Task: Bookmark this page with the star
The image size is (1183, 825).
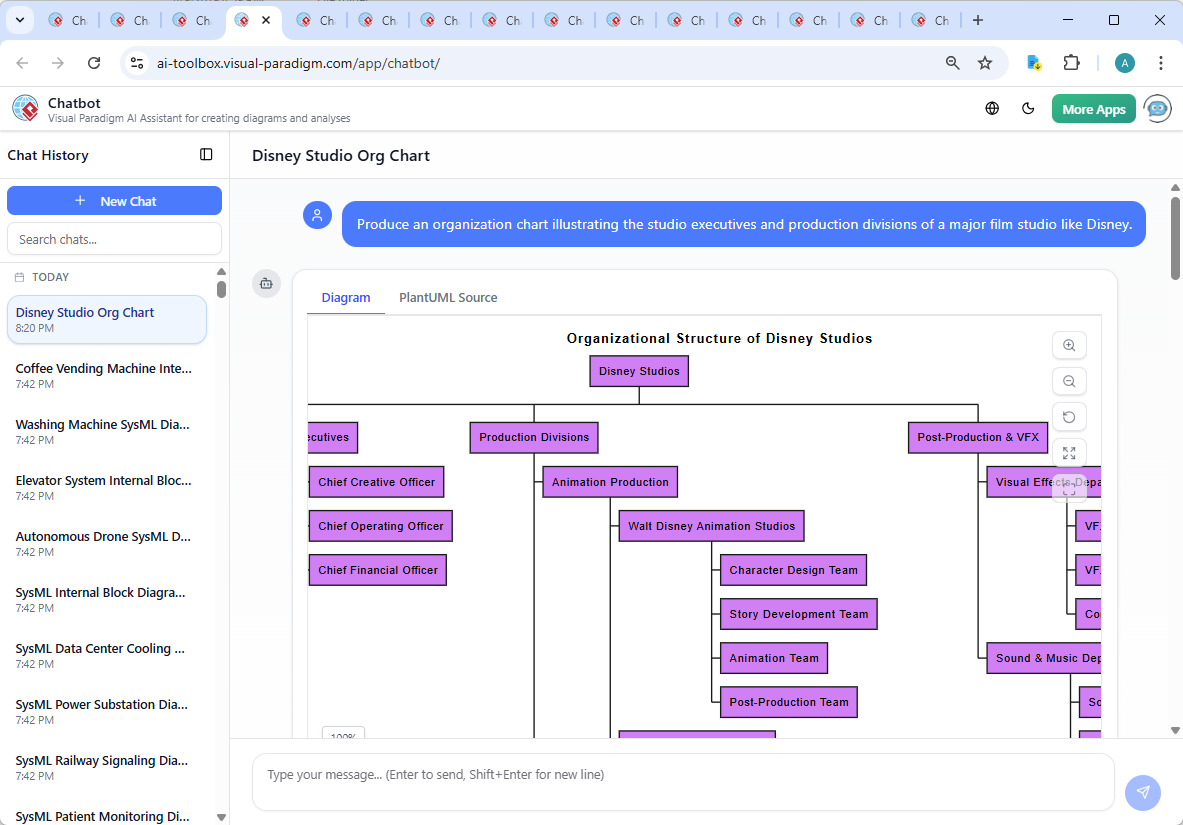Action: pos(985,63)
